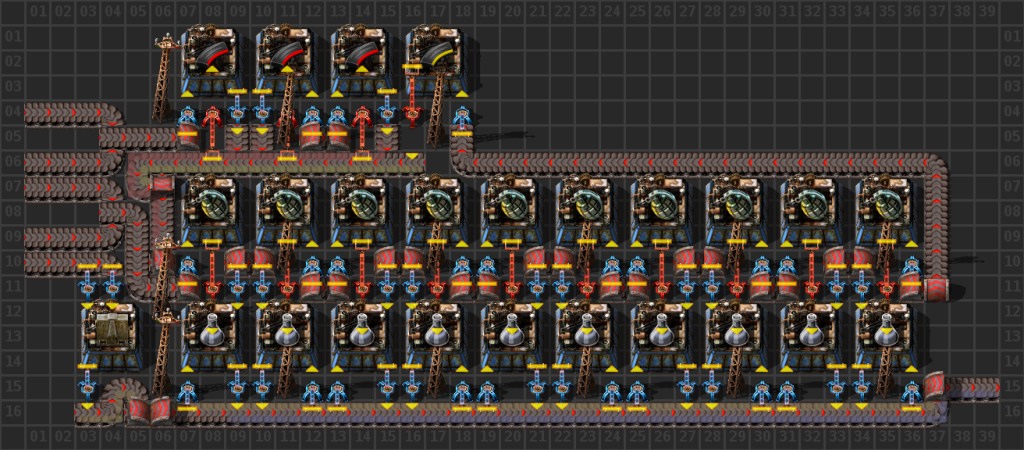Click the red belt assembler spanning columns 10-12

pyautogui.click(x=287, y=61)
